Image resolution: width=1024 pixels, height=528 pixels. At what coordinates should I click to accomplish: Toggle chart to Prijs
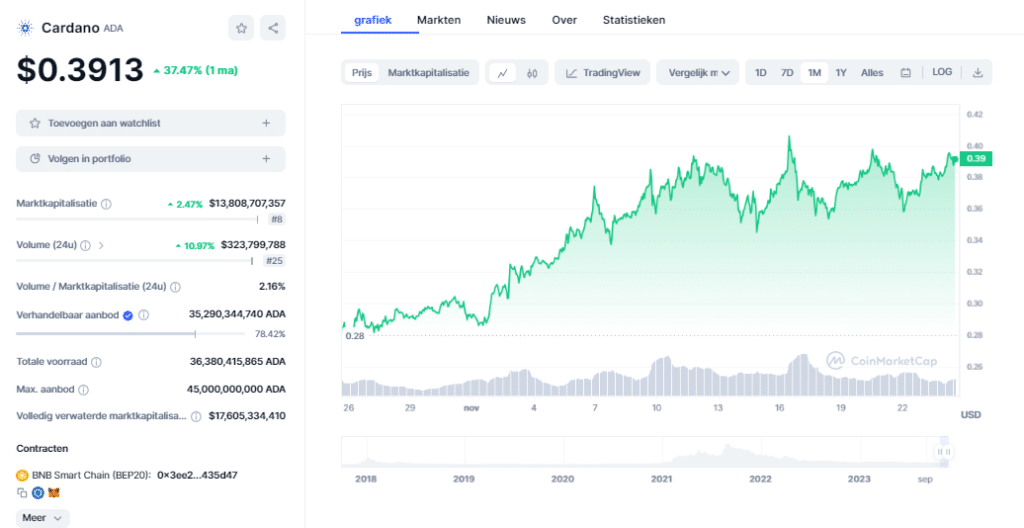[362, 73]
